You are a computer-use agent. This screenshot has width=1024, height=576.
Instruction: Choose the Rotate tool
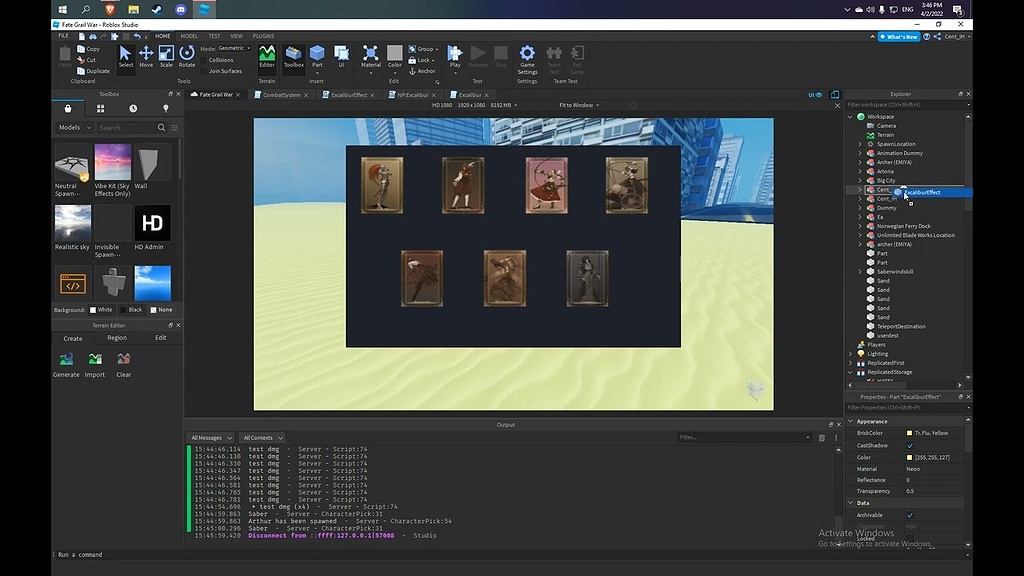(187, 56)
